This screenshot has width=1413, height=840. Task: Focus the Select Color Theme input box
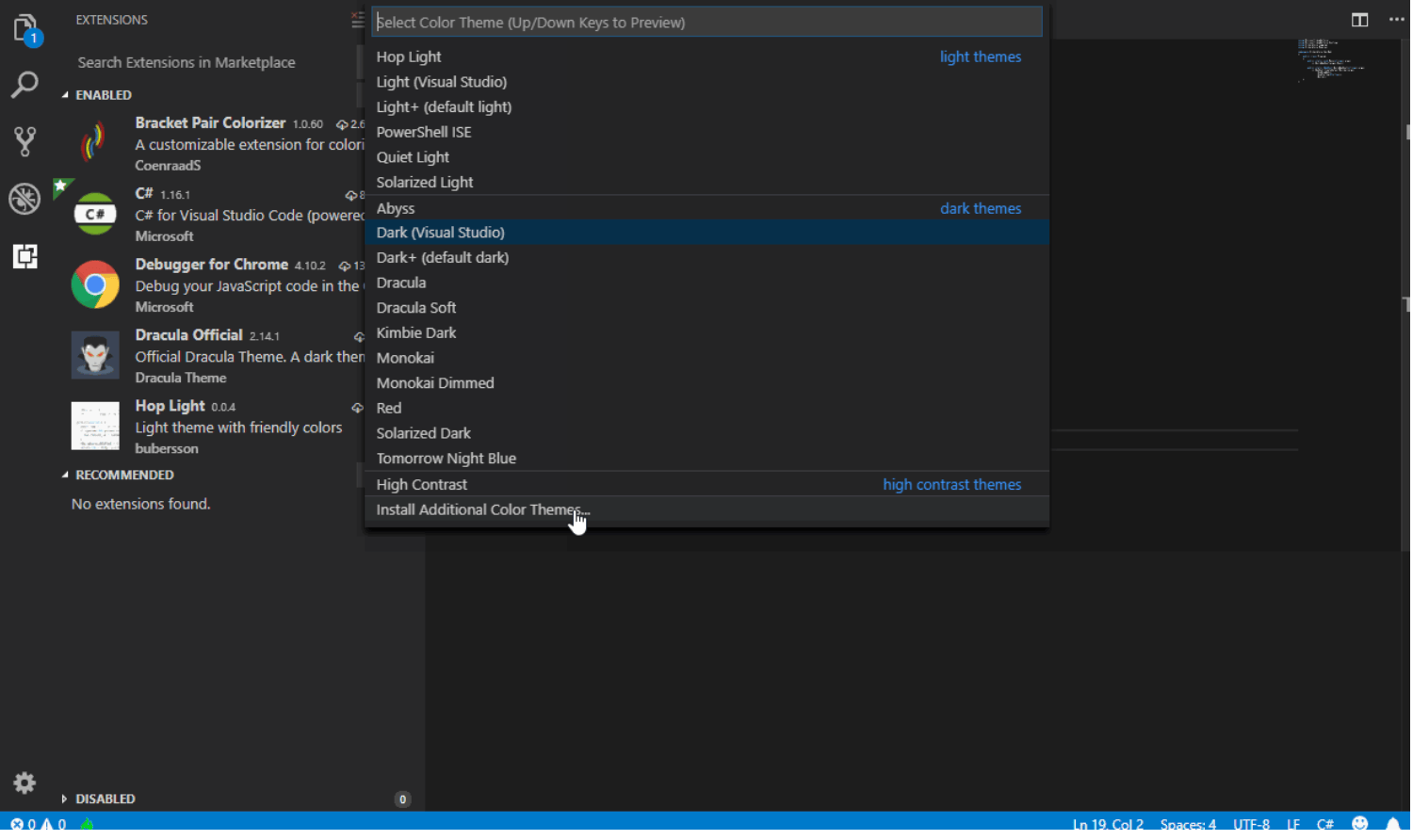tap(706, 22)
